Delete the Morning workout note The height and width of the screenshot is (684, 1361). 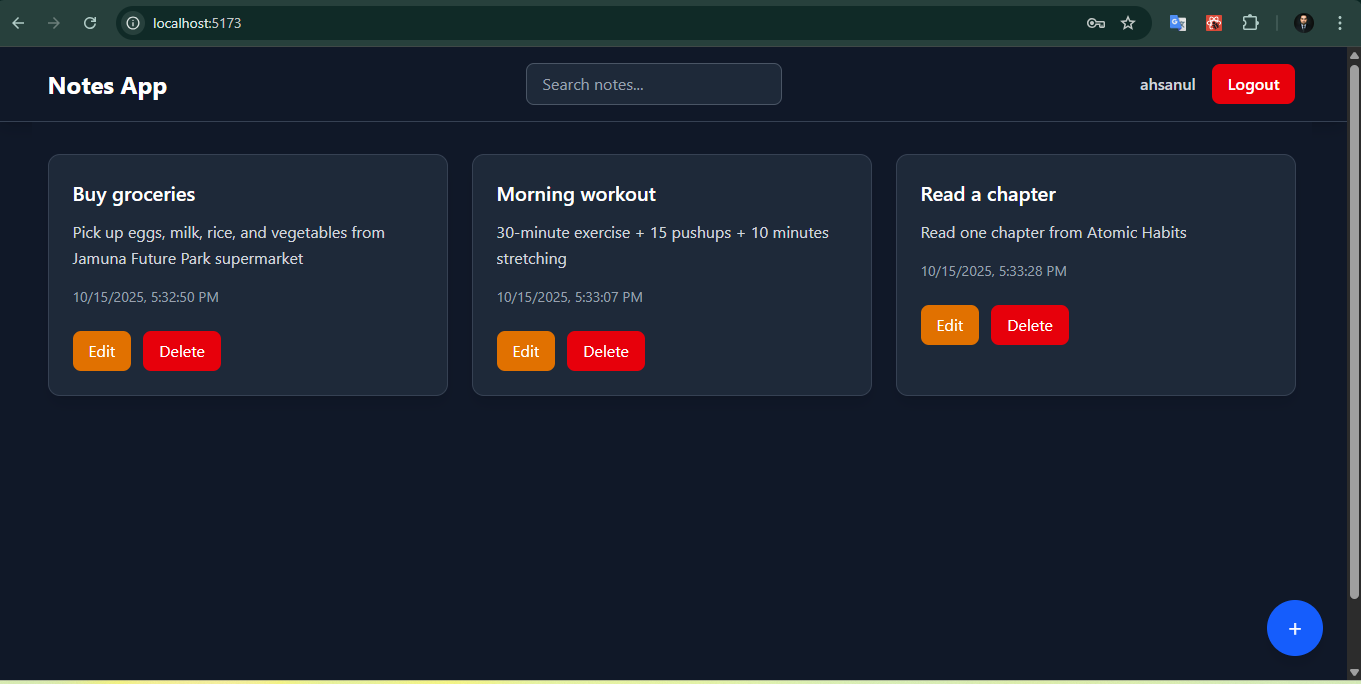[606, 351]
